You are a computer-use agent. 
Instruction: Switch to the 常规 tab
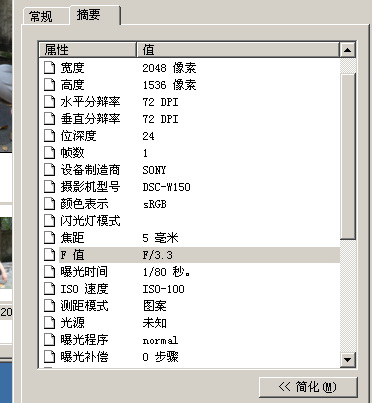tap(46, 16)
